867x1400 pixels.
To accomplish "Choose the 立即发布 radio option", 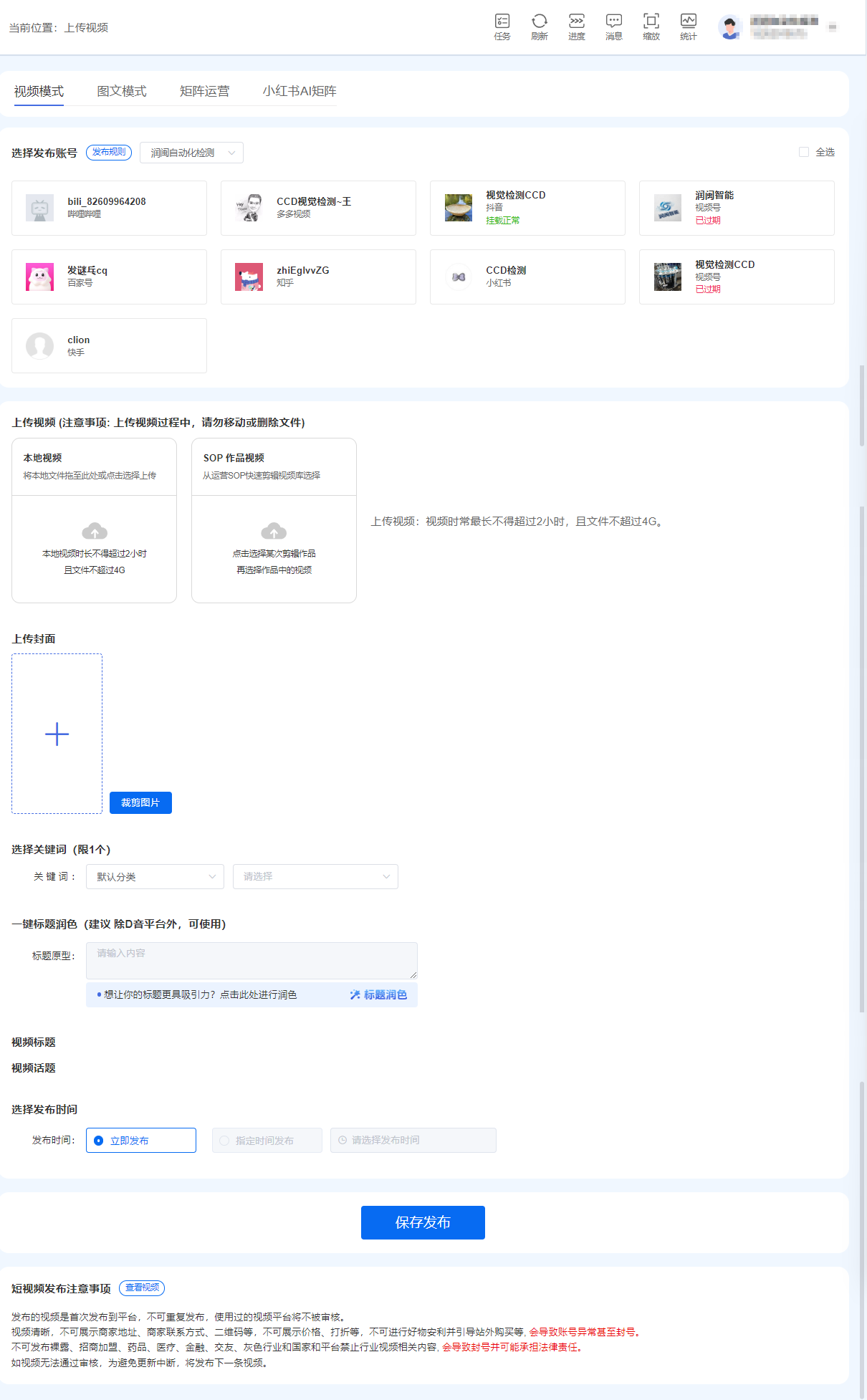I will [99, 1141].
